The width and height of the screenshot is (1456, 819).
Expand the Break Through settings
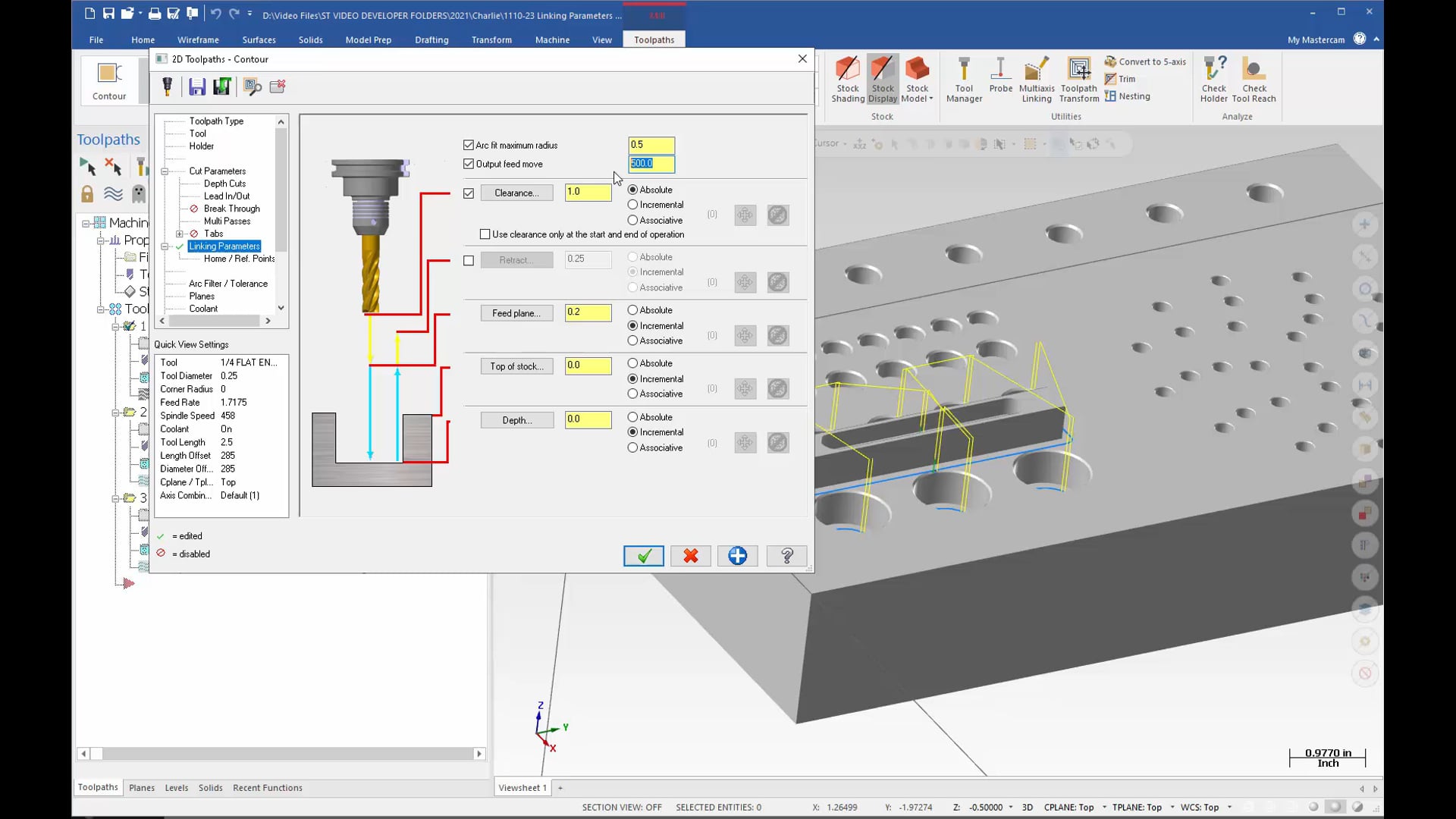click(x=232, y=208)
